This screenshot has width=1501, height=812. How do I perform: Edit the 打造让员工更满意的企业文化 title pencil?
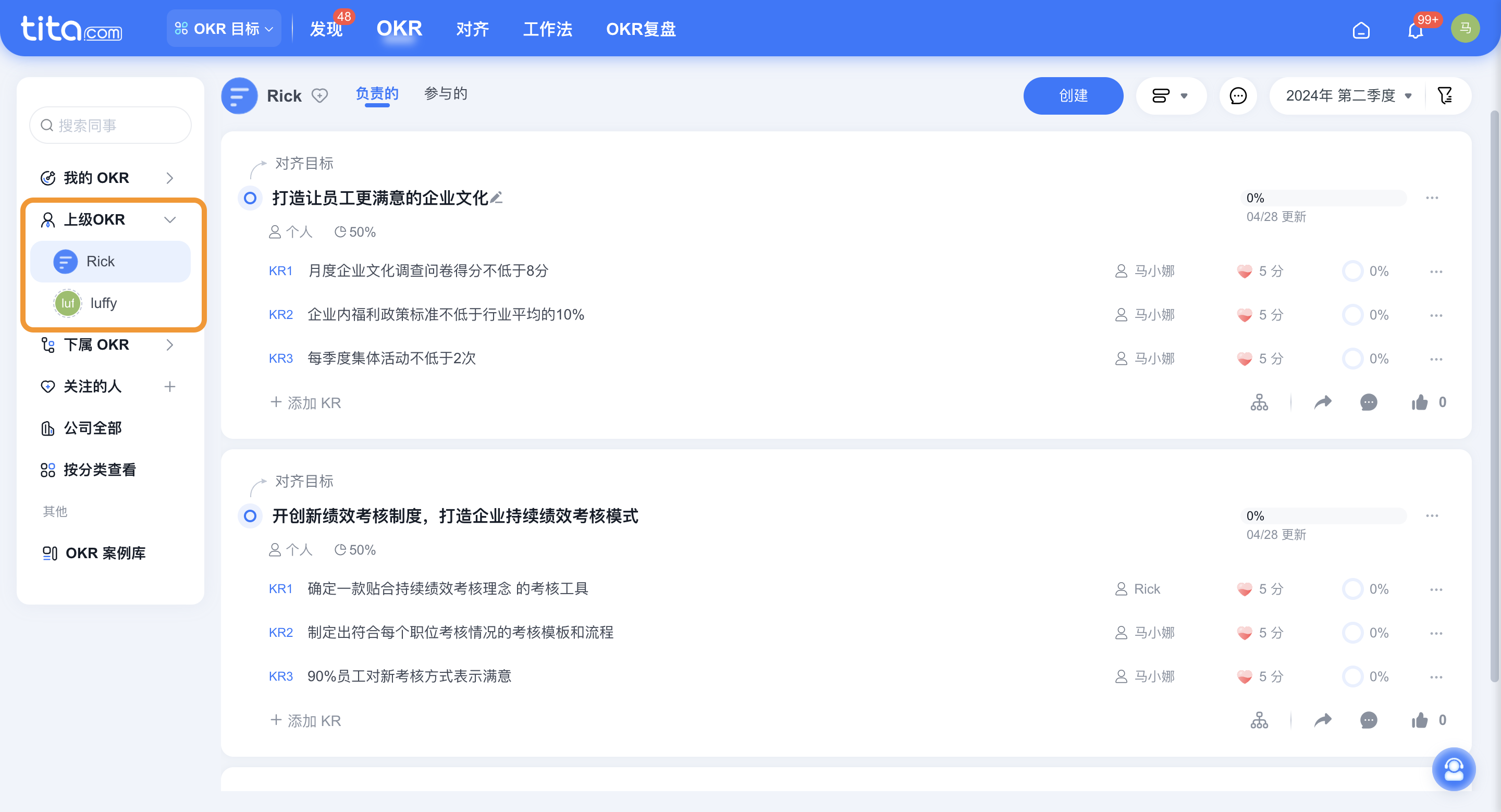(x=497, y=198)
